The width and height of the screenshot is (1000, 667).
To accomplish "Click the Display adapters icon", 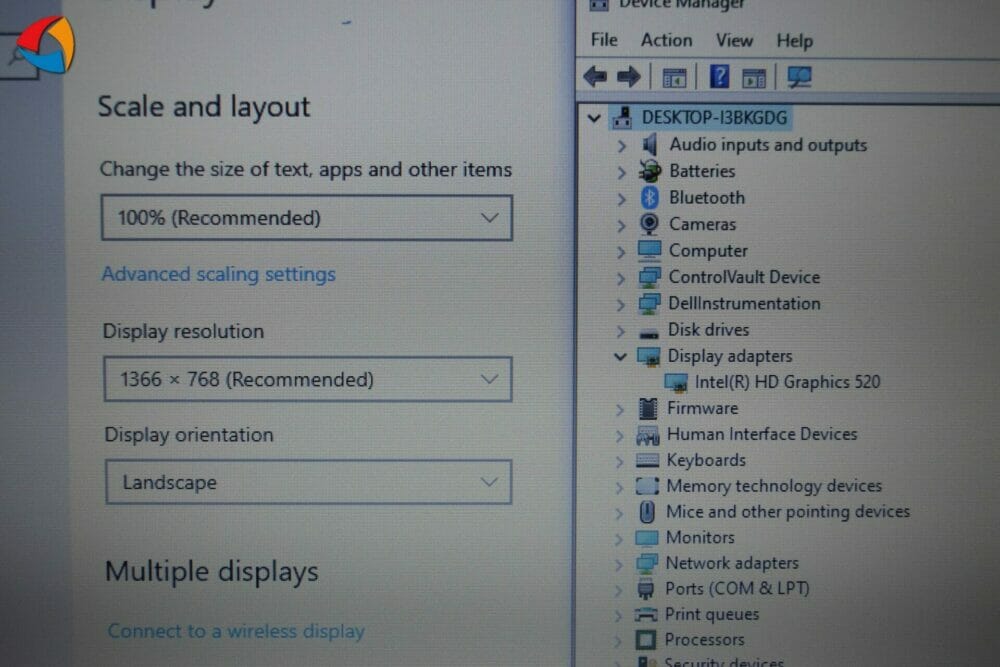I will [649, 356].
